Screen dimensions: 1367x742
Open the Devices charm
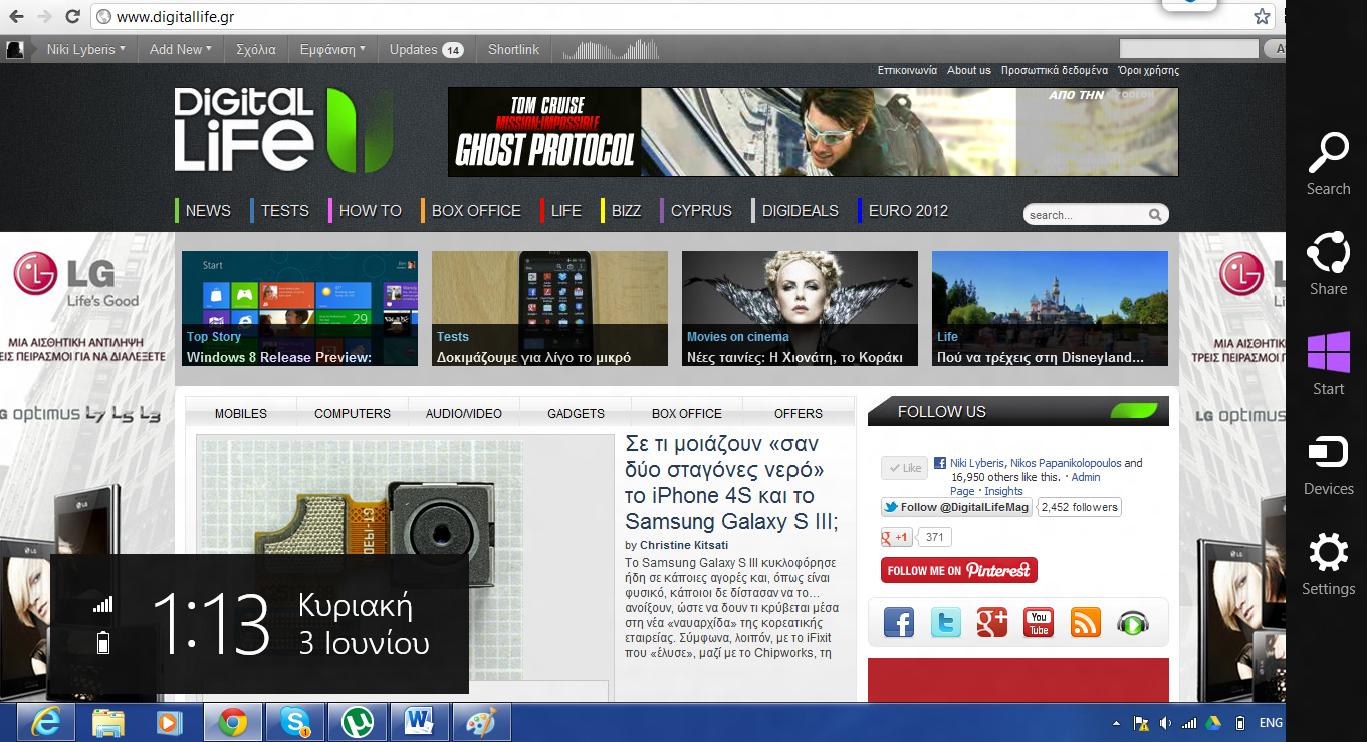(1328, 464)
